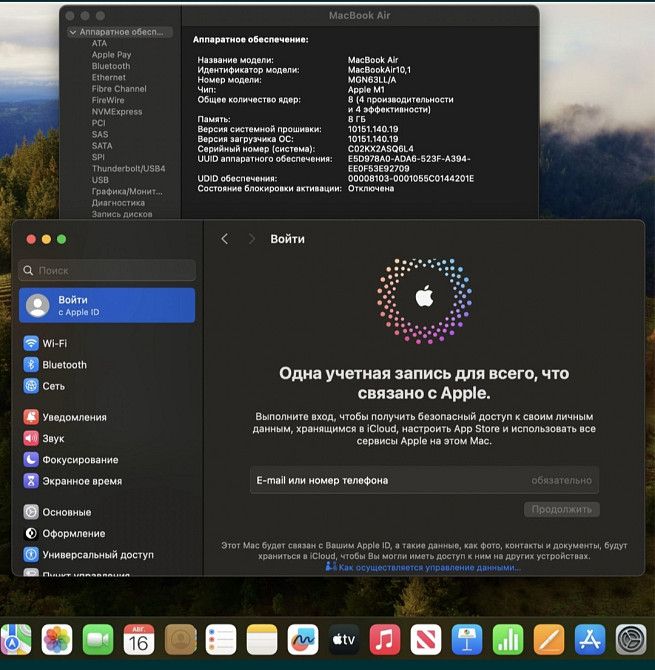Open Apple TV from the Dock
The image size is (655, 670).
click(344, 639)
